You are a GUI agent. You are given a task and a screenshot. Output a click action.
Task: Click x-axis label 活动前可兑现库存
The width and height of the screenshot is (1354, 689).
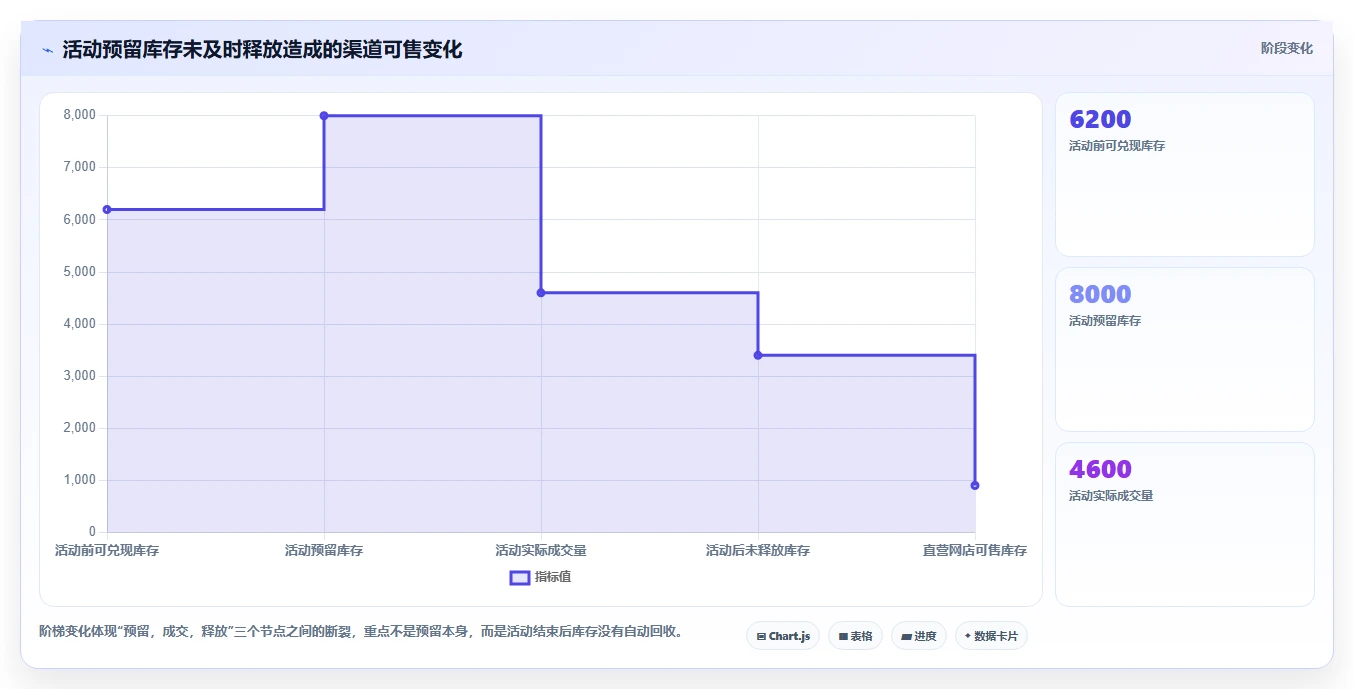107,551
